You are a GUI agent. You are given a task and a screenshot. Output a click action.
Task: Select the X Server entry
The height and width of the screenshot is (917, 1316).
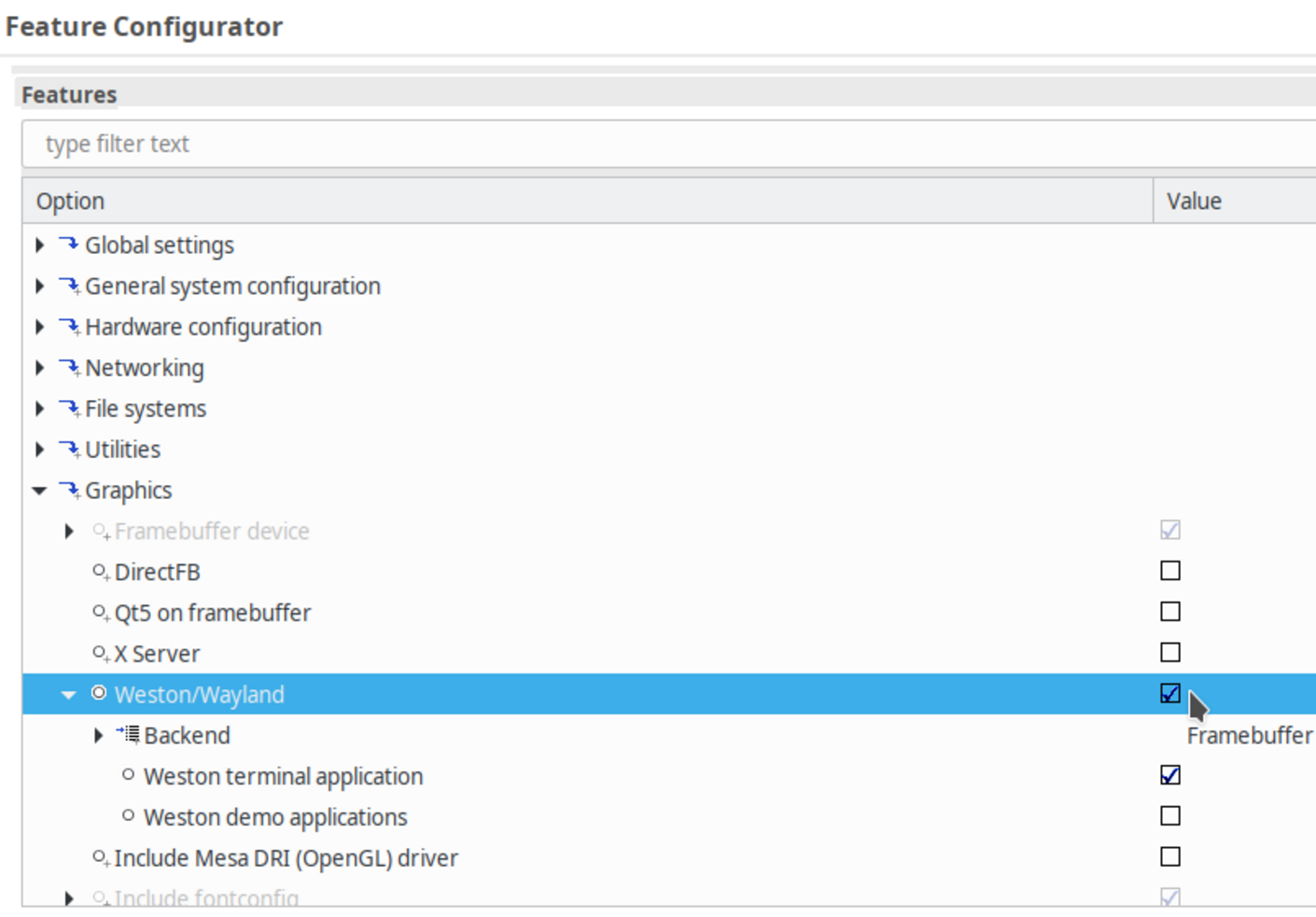[157, 653]
